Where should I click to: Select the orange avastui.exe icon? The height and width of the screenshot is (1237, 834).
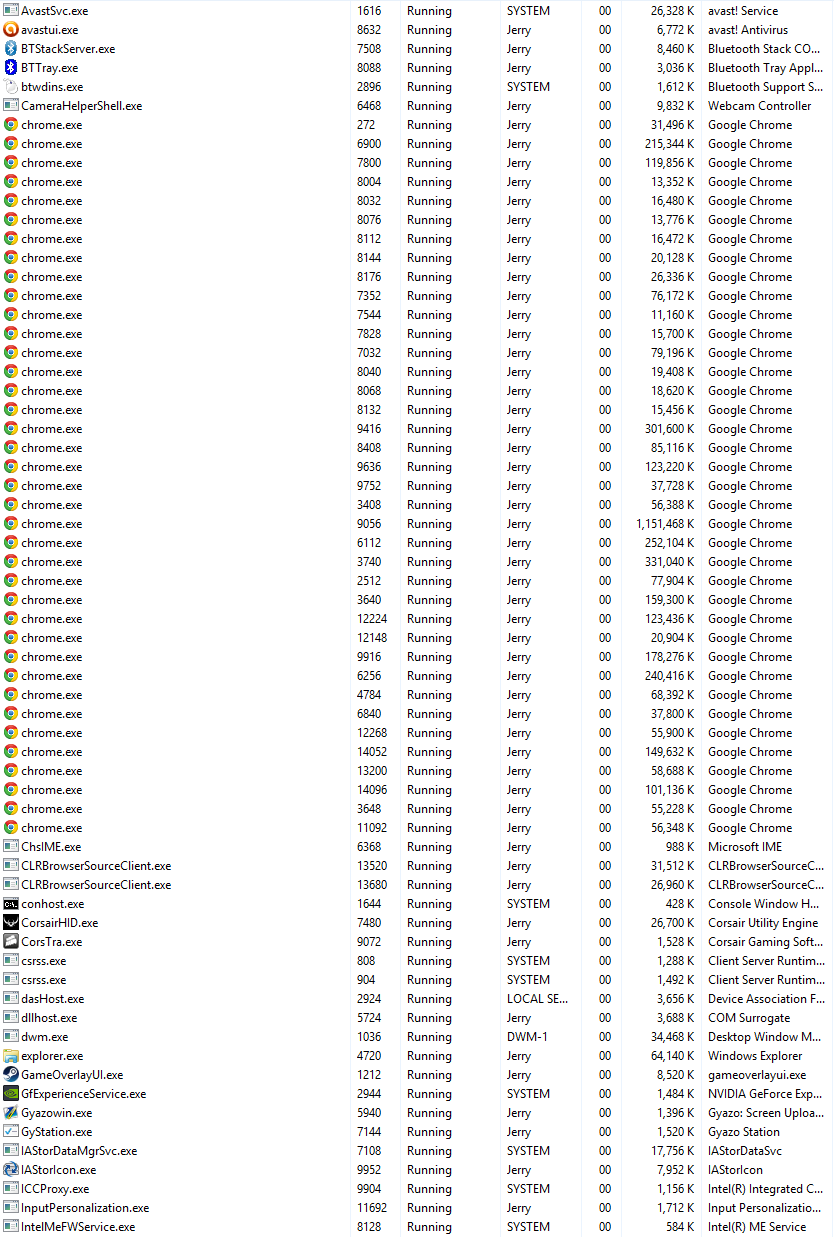pyautogui.click(x=11, y=30)
